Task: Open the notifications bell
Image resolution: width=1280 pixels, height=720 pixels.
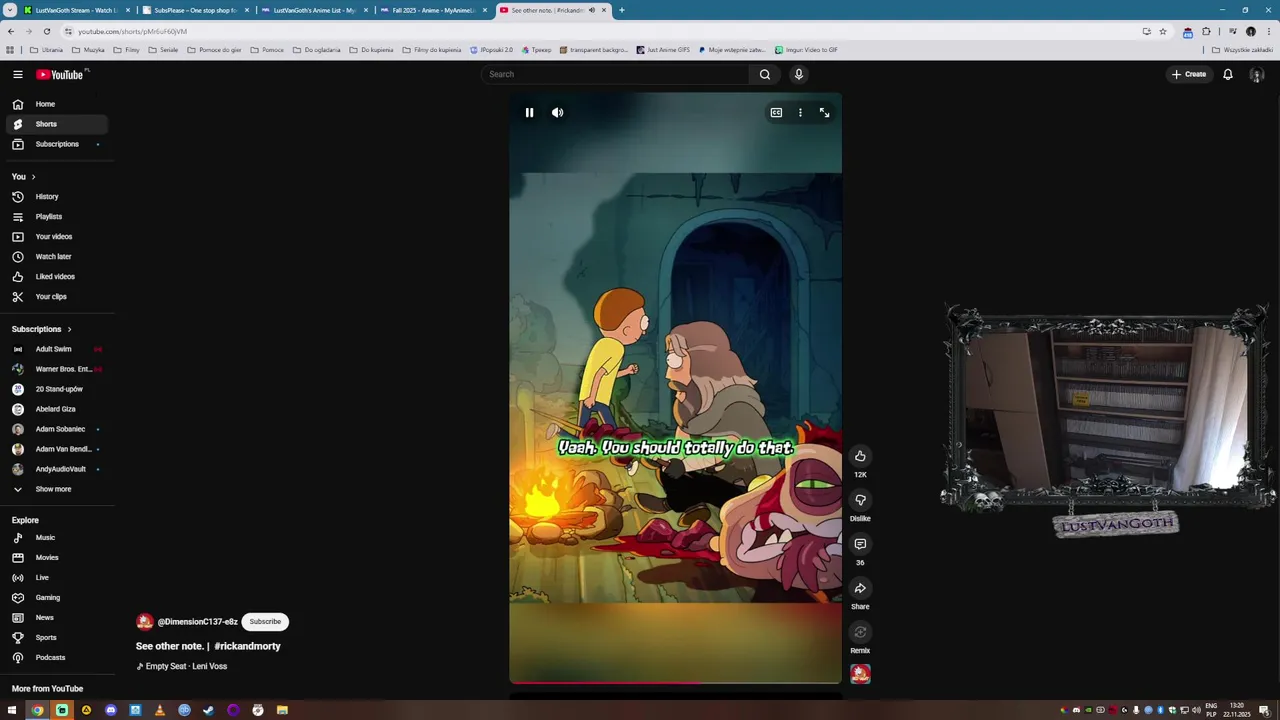Action: click(1227, 74)
